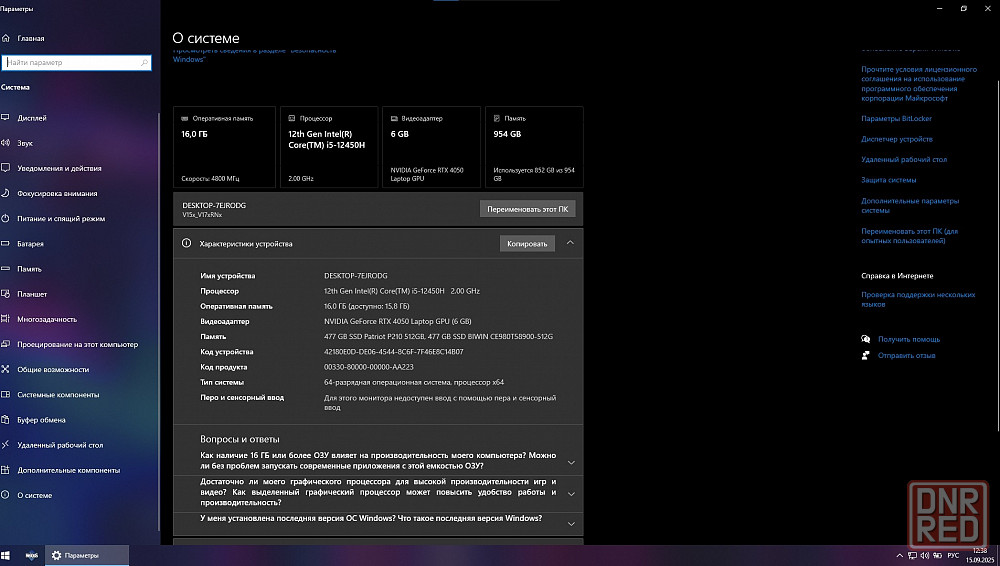Screen dimensions: 1000x566
Task: Expand the question about 16 ГБ ОЗУ
Action: tap(571, 462)
